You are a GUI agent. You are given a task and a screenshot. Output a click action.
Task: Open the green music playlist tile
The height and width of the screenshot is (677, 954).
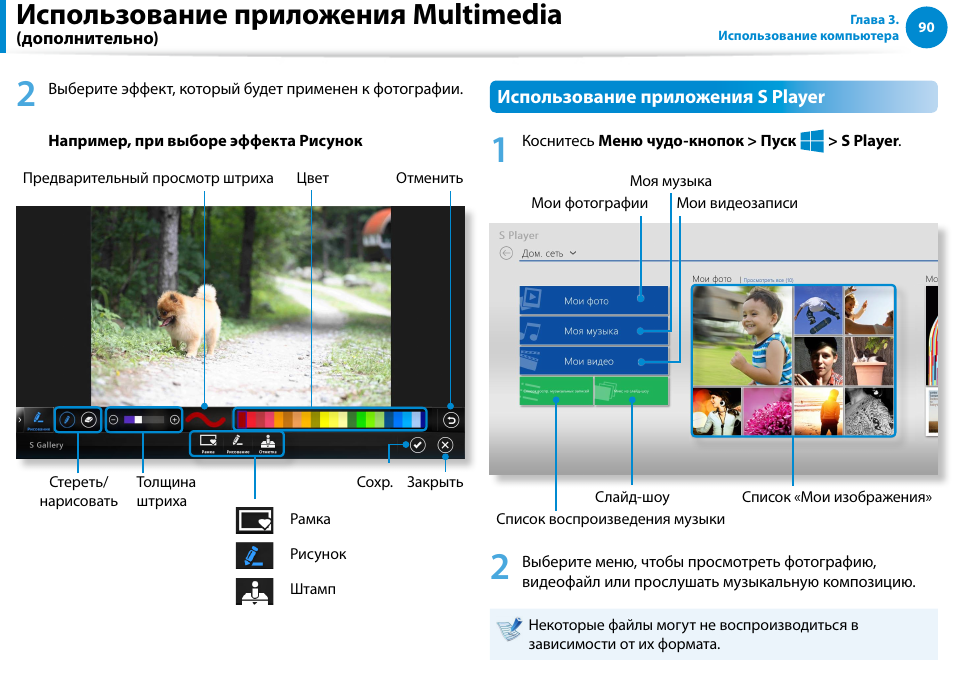pos(556,391)
